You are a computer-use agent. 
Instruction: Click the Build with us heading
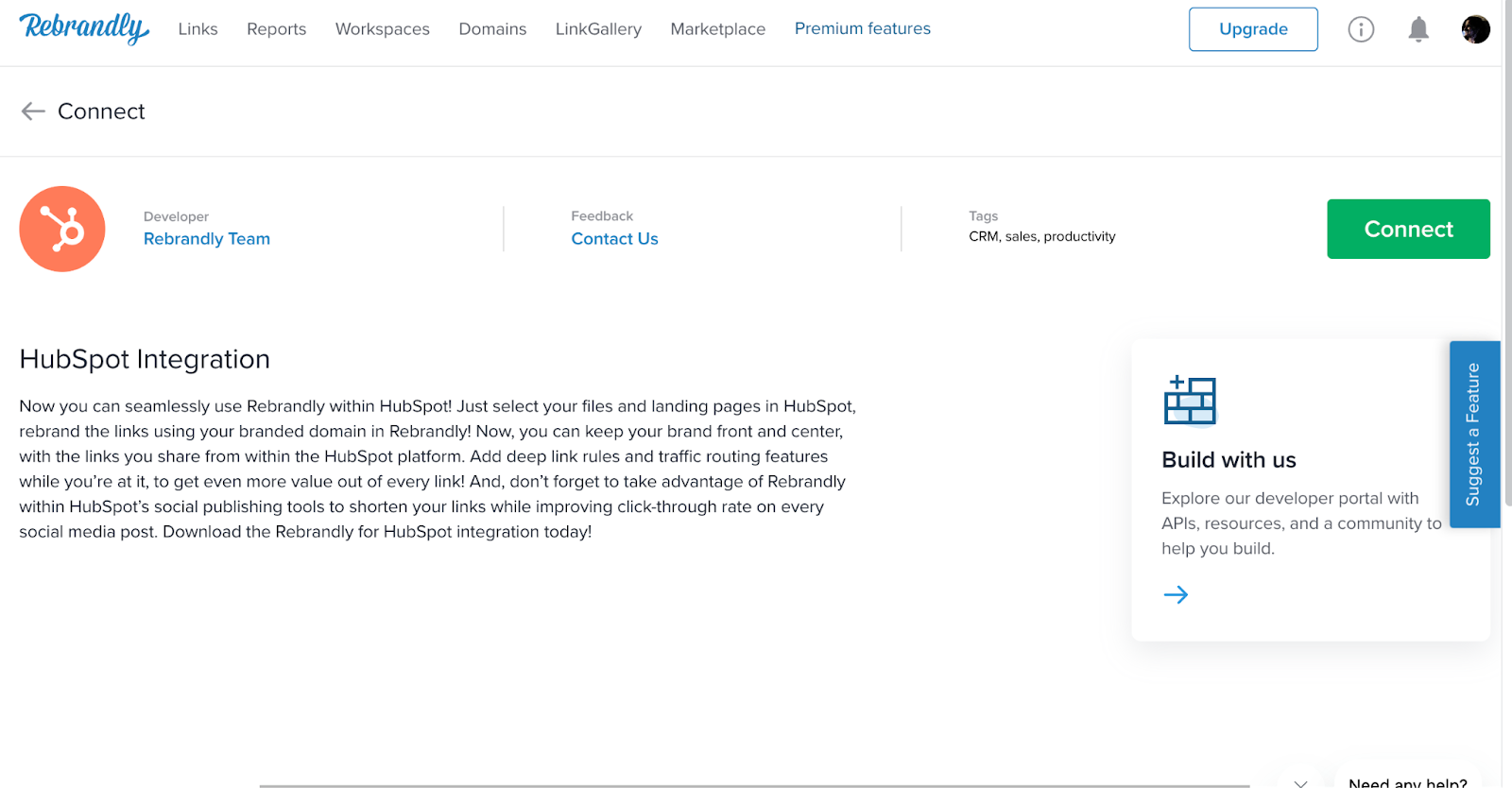point(1228,460)
